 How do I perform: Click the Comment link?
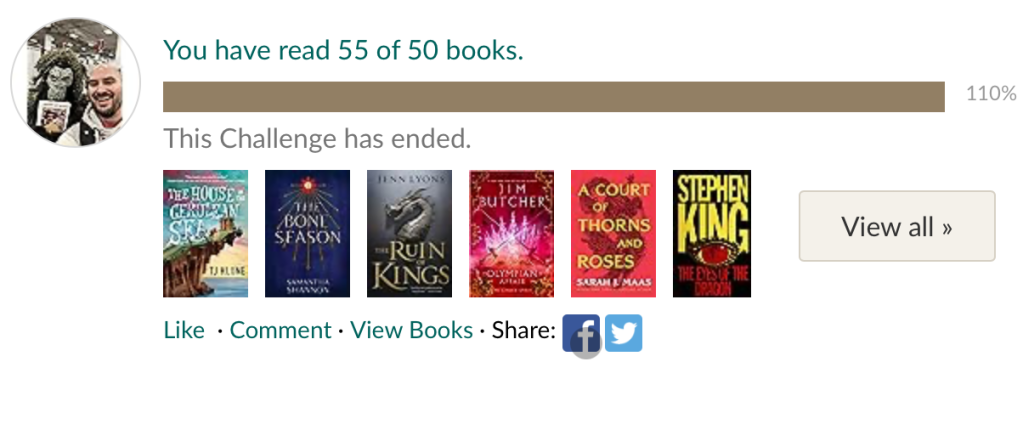coord(280,331)
